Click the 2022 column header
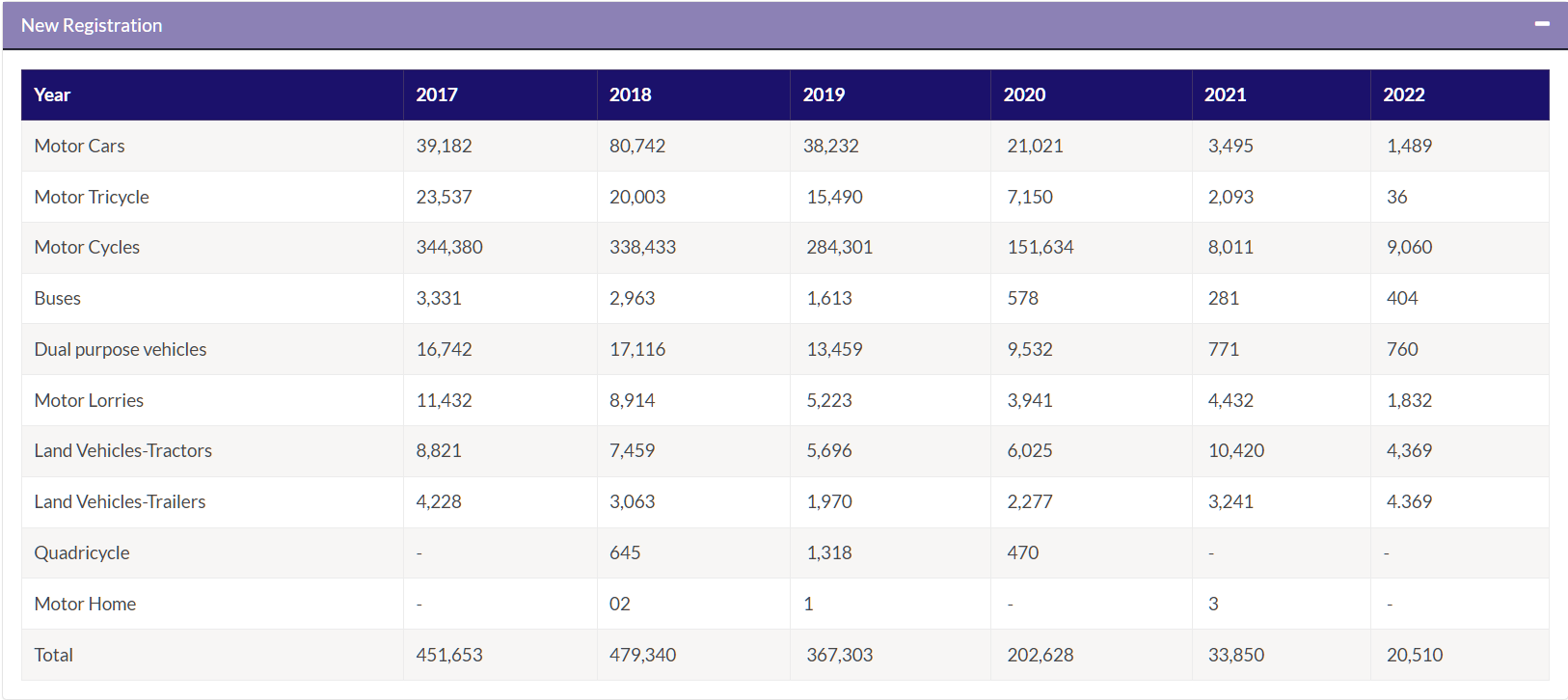 1404,94
